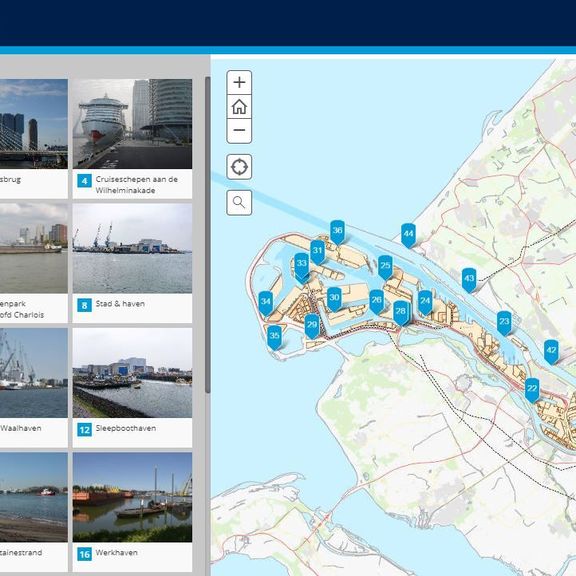Image resolution: width=576 pixels, height=576 pixels.
Task: Select map marker 26
Action: point(377,302)
